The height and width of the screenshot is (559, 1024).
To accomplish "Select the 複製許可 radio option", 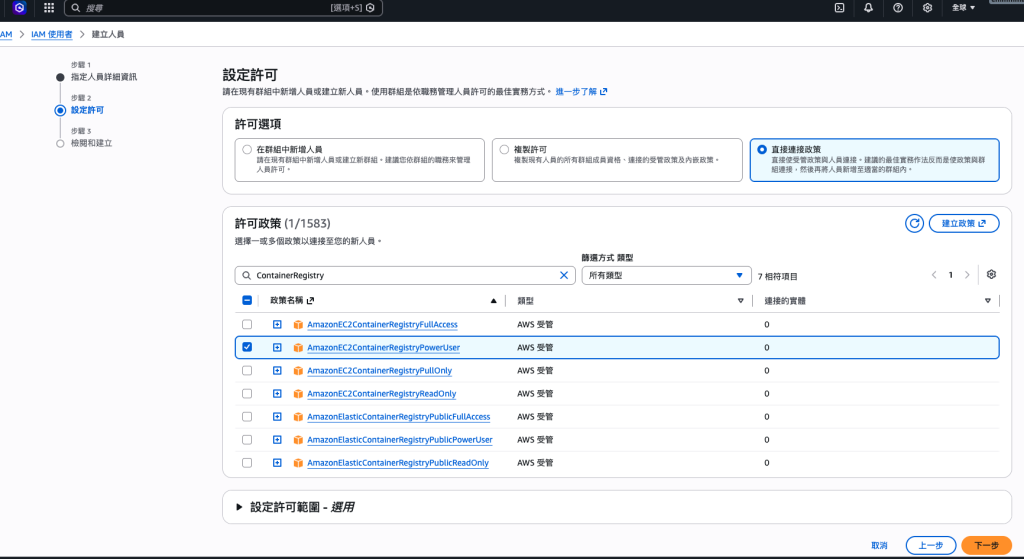I will [x=504, y=150].
